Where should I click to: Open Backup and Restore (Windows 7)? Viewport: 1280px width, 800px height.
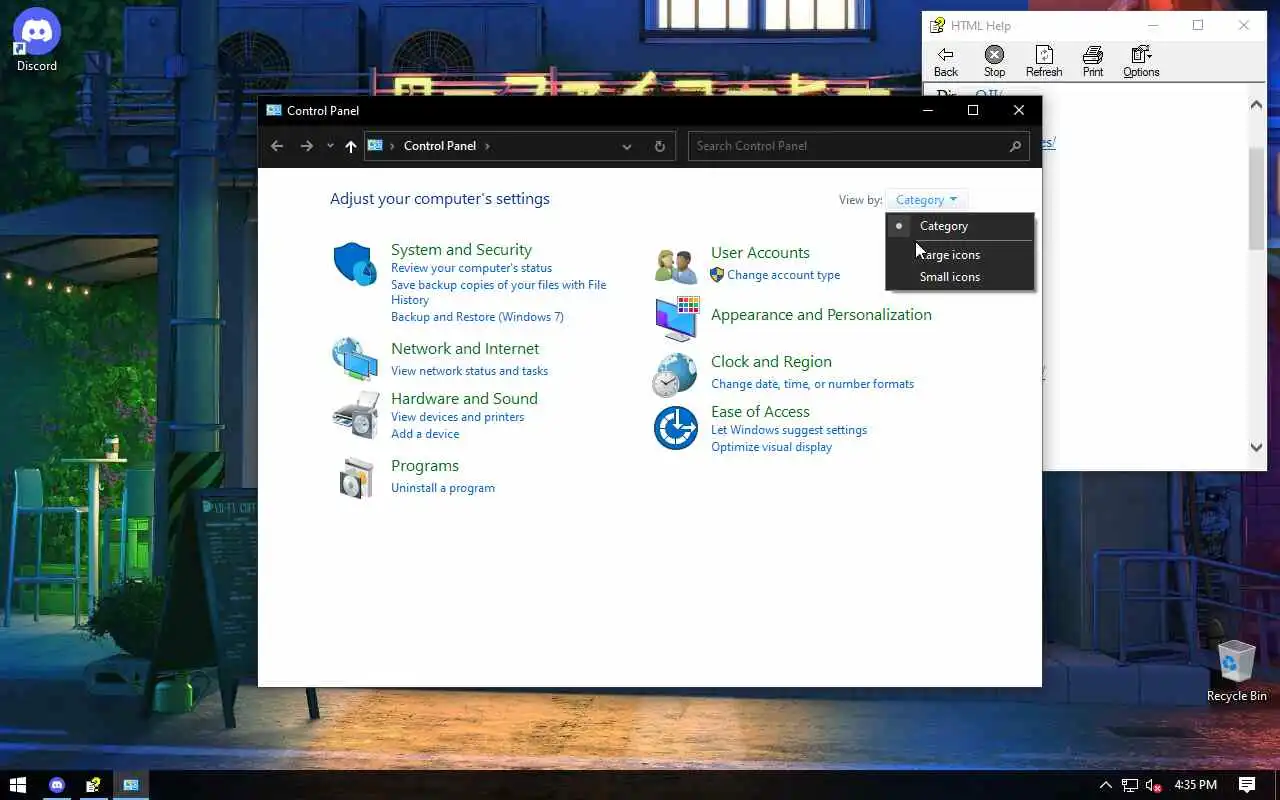(477, 317)
